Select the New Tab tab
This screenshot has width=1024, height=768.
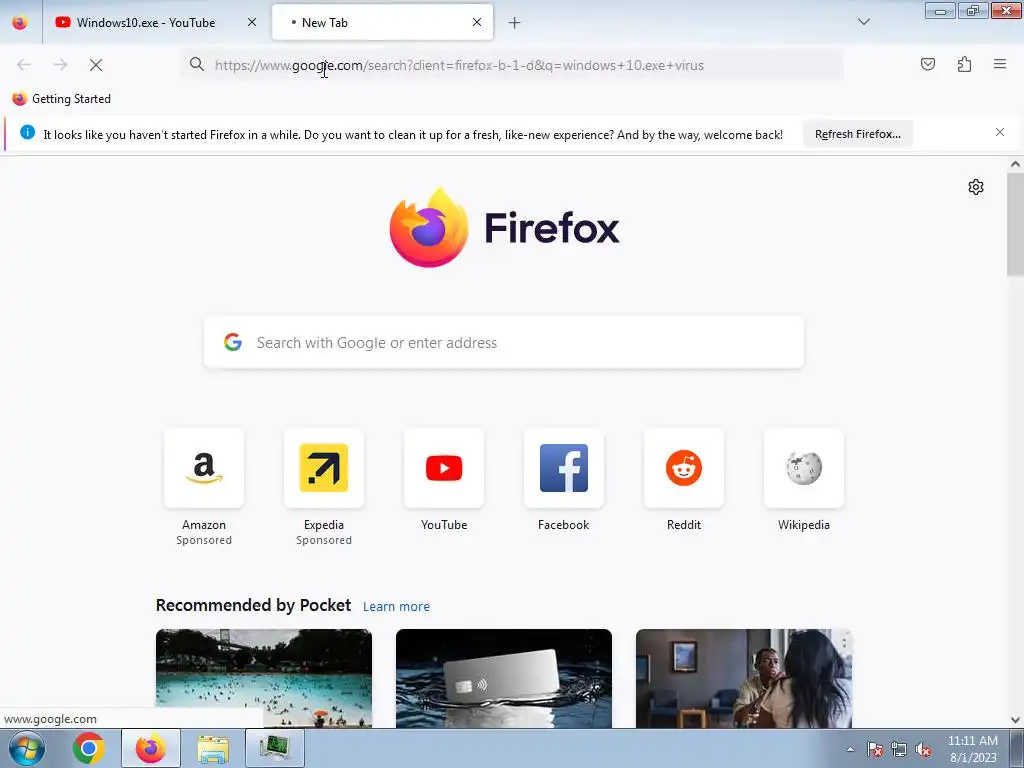[383, 22]
